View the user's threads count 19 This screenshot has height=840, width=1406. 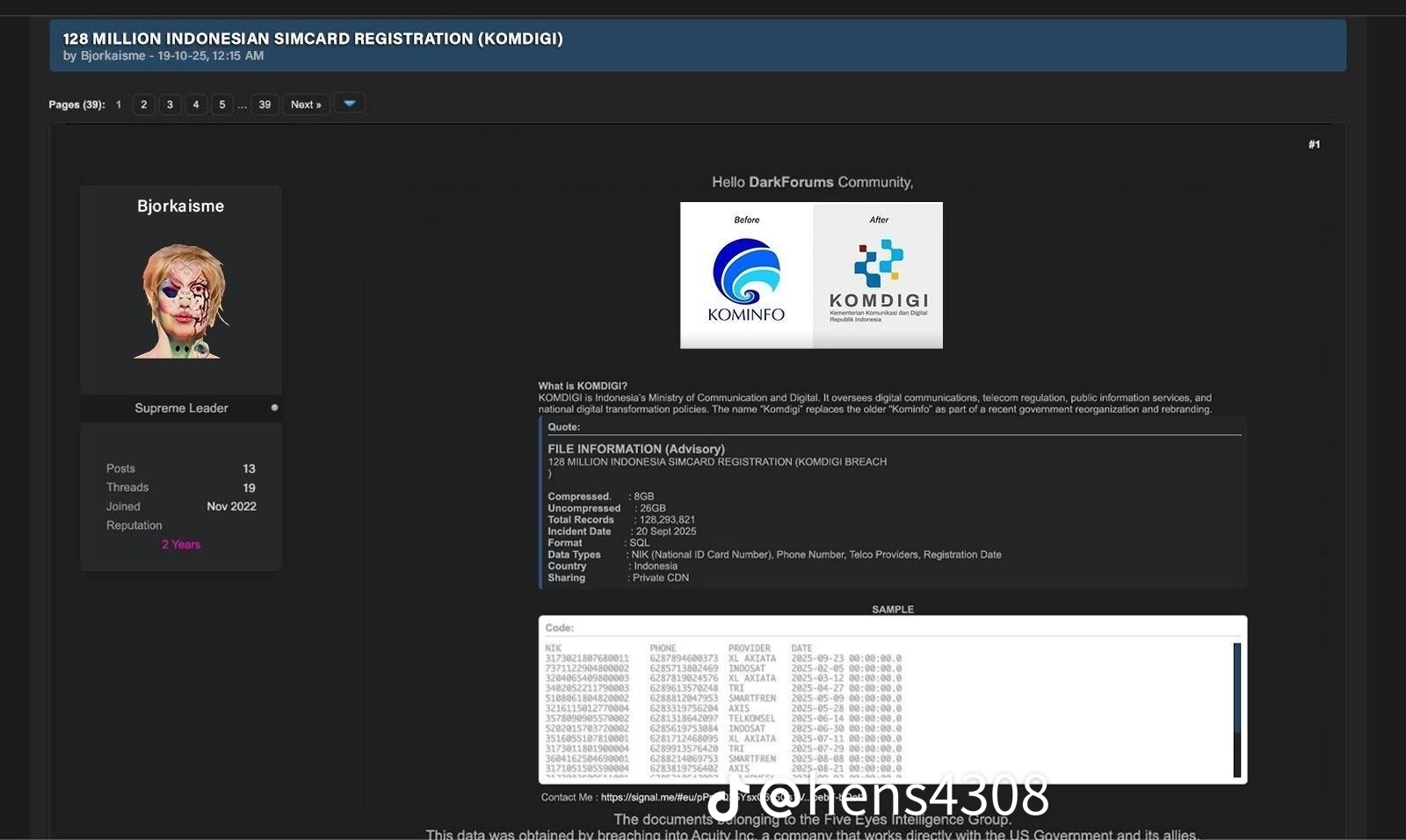[x=249, y=488]
